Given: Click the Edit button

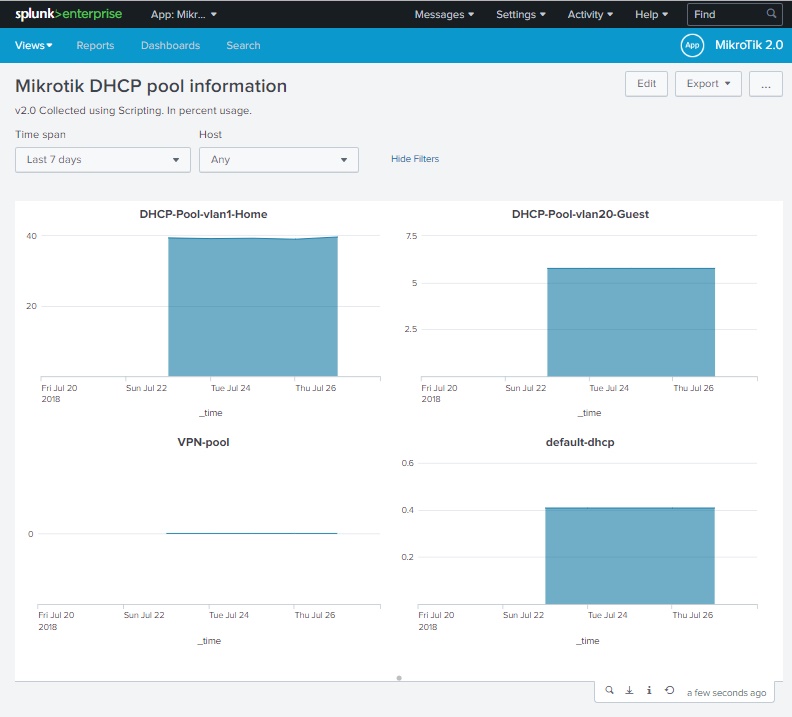Looking at the screenshot, I should tap(646, 84).
